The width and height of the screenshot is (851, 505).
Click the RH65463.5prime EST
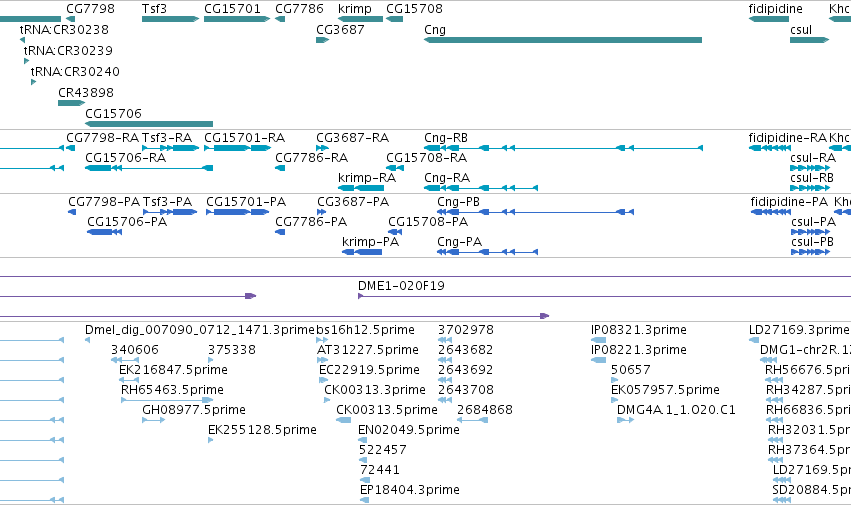click(167, 400)
